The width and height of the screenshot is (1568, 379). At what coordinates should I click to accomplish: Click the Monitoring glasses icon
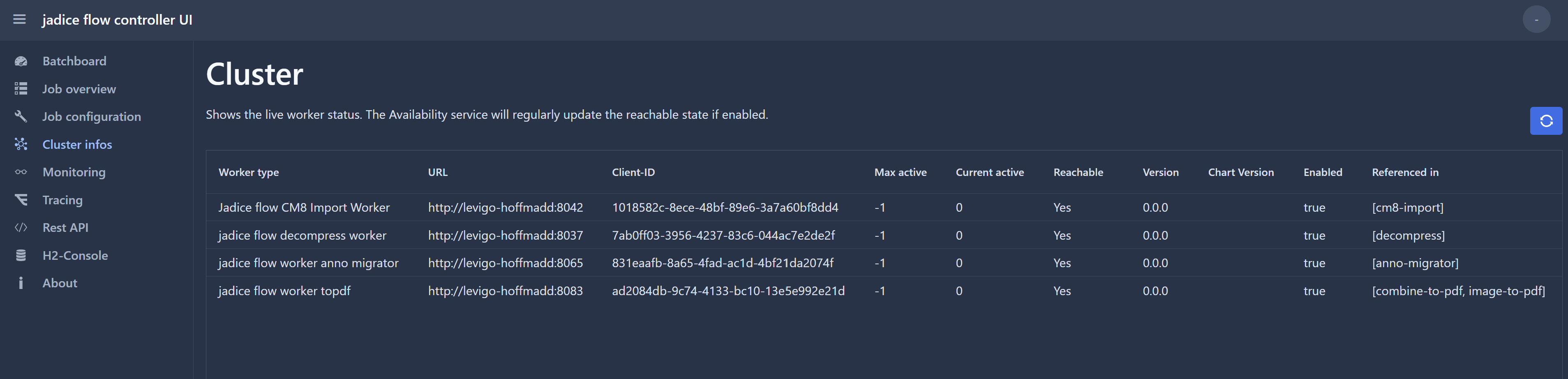[x=21, y=172]
